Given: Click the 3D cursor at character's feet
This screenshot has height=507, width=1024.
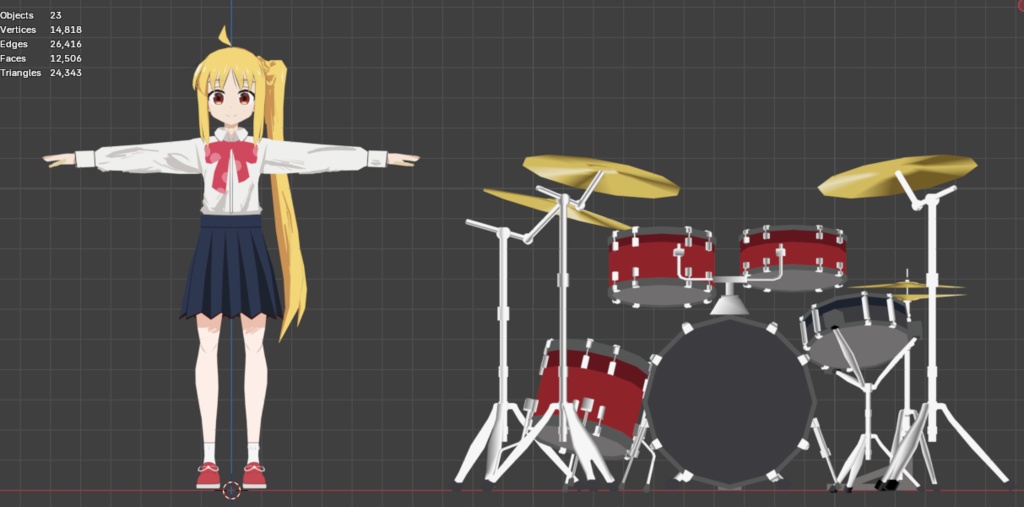Looking at the screenshot, I should [231, 490].
